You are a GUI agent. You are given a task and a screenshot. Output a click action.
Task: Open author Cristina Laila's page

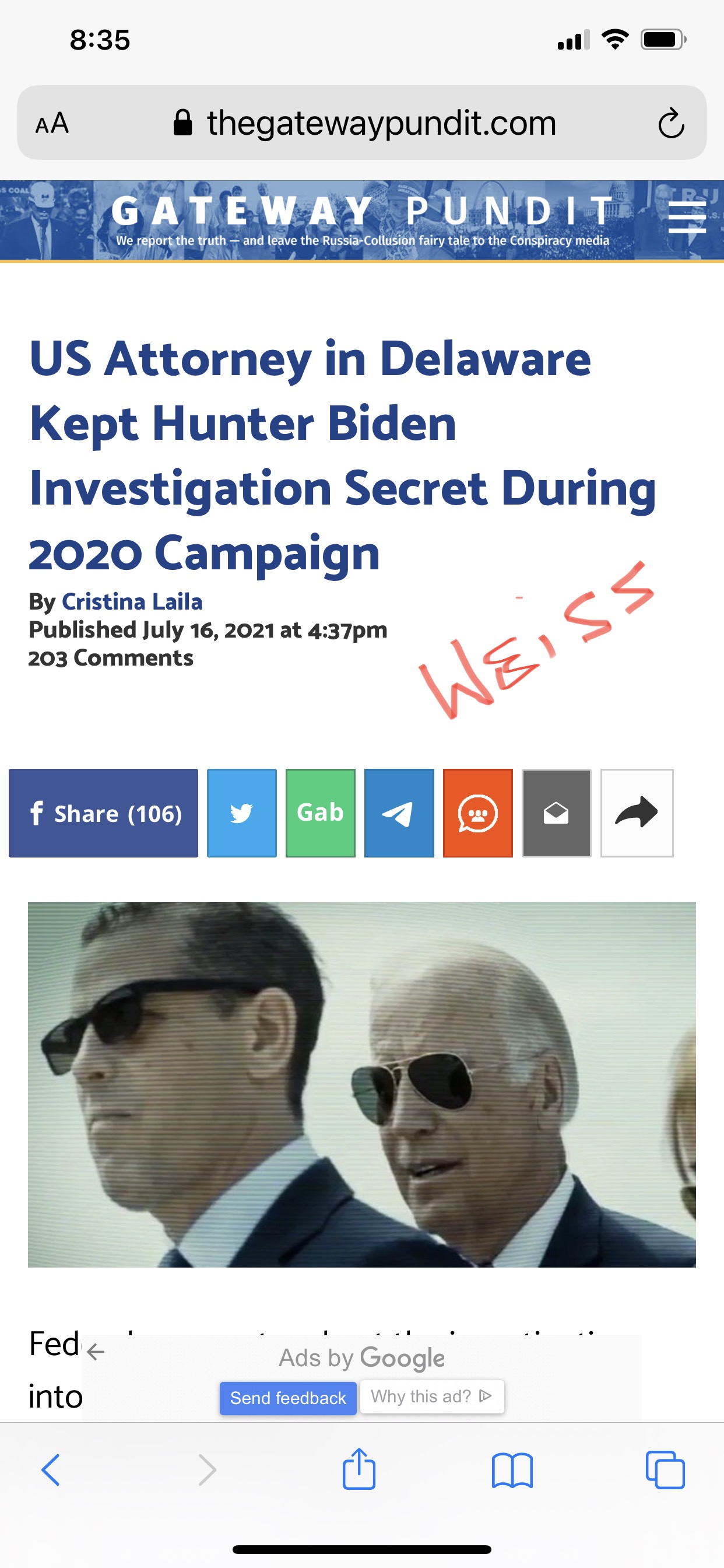132,601
